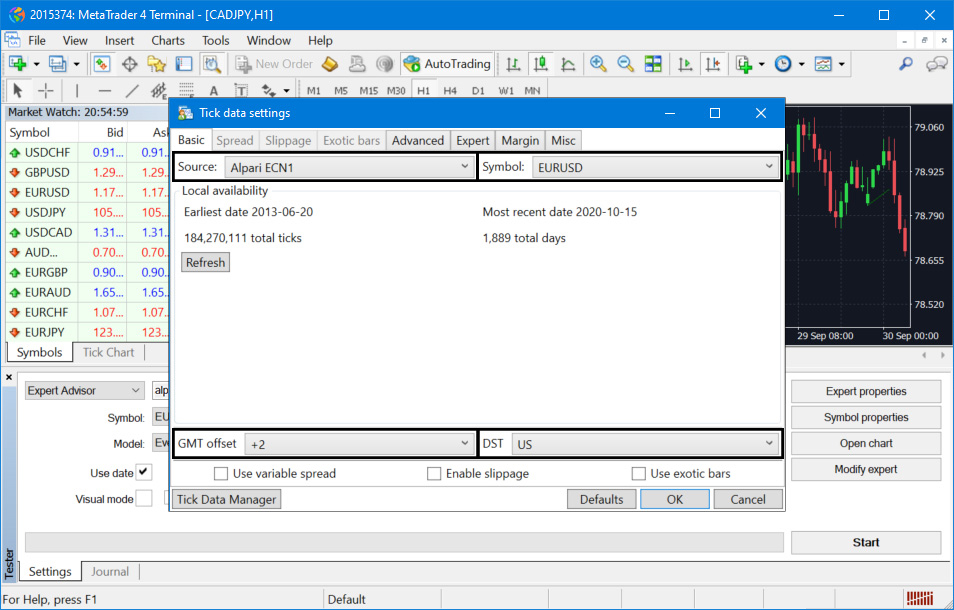Enable Use exotic bars checkbox
Image resolution: width=954 pixels, height=610 pixels.
coord(638,473)
